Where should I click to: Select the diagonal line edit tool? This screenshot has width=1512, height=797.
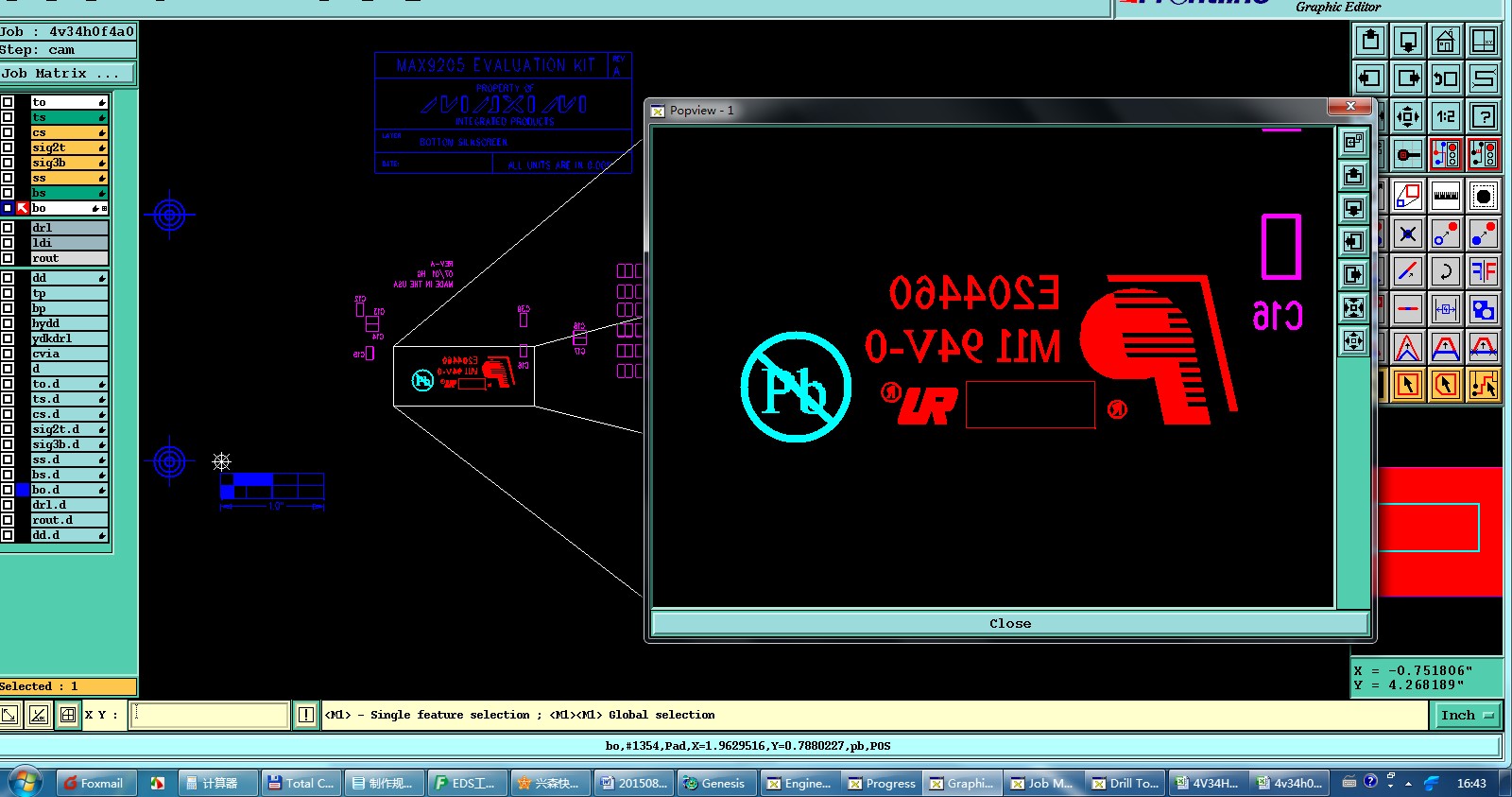[1408, 271]
